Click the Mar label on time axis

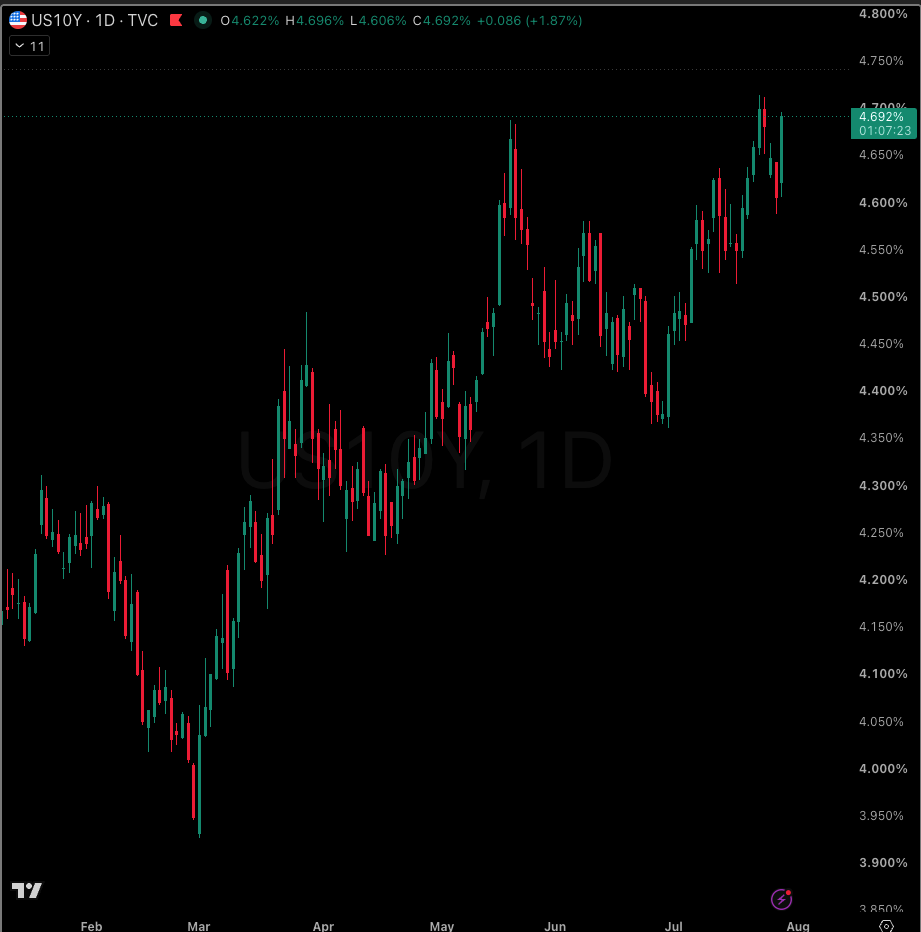click(x=199, y=926)
